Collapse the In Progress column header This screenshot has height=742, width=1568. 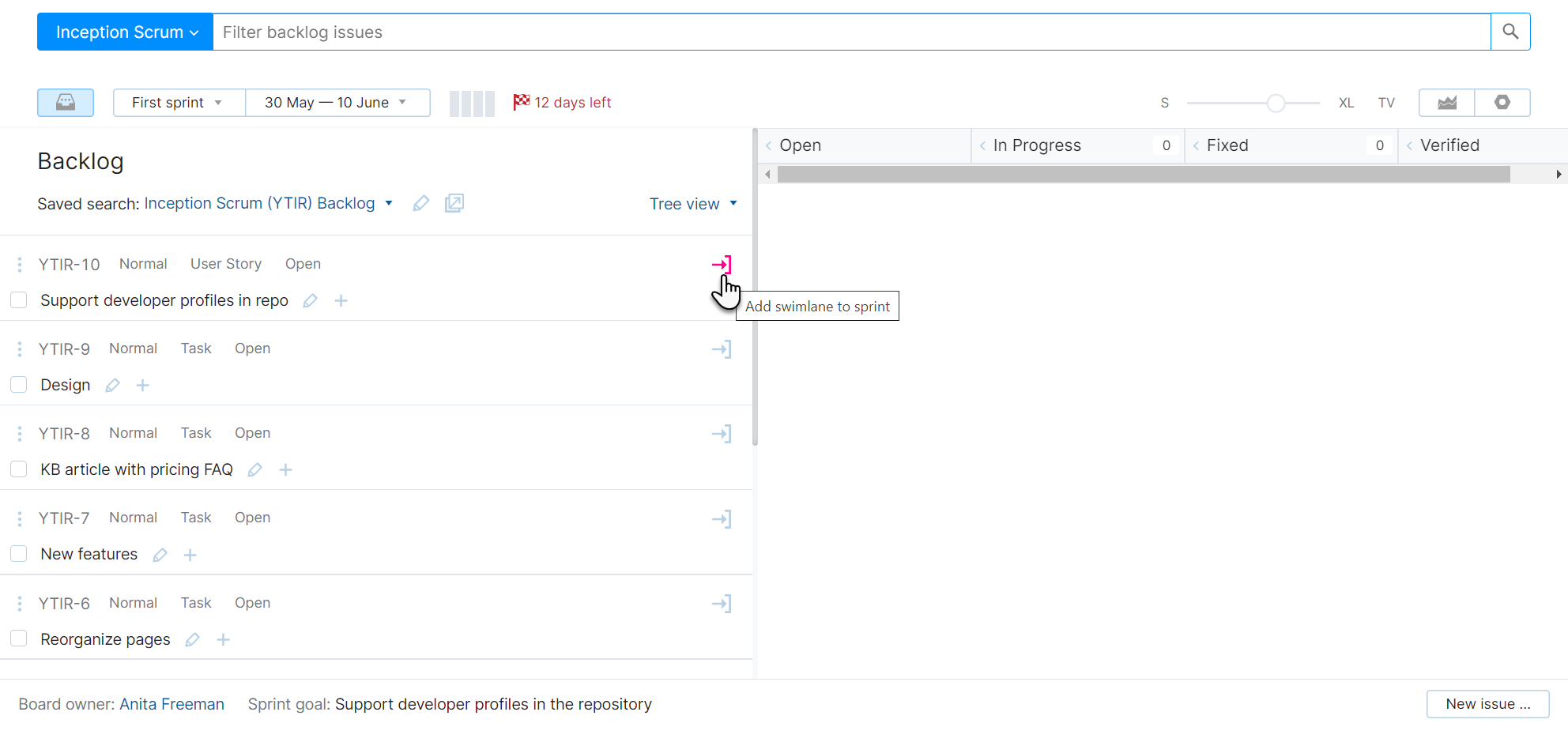982,145
